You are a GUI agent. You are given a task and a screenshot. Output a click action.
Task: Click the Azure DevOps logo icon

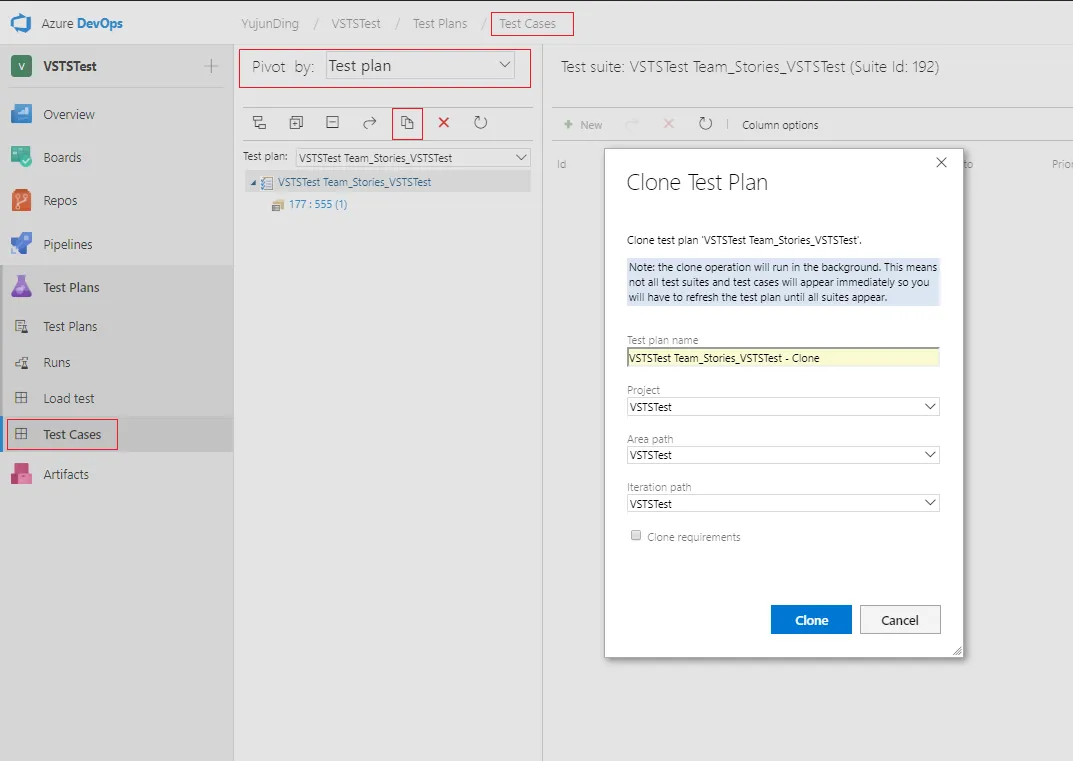point(21,23)
